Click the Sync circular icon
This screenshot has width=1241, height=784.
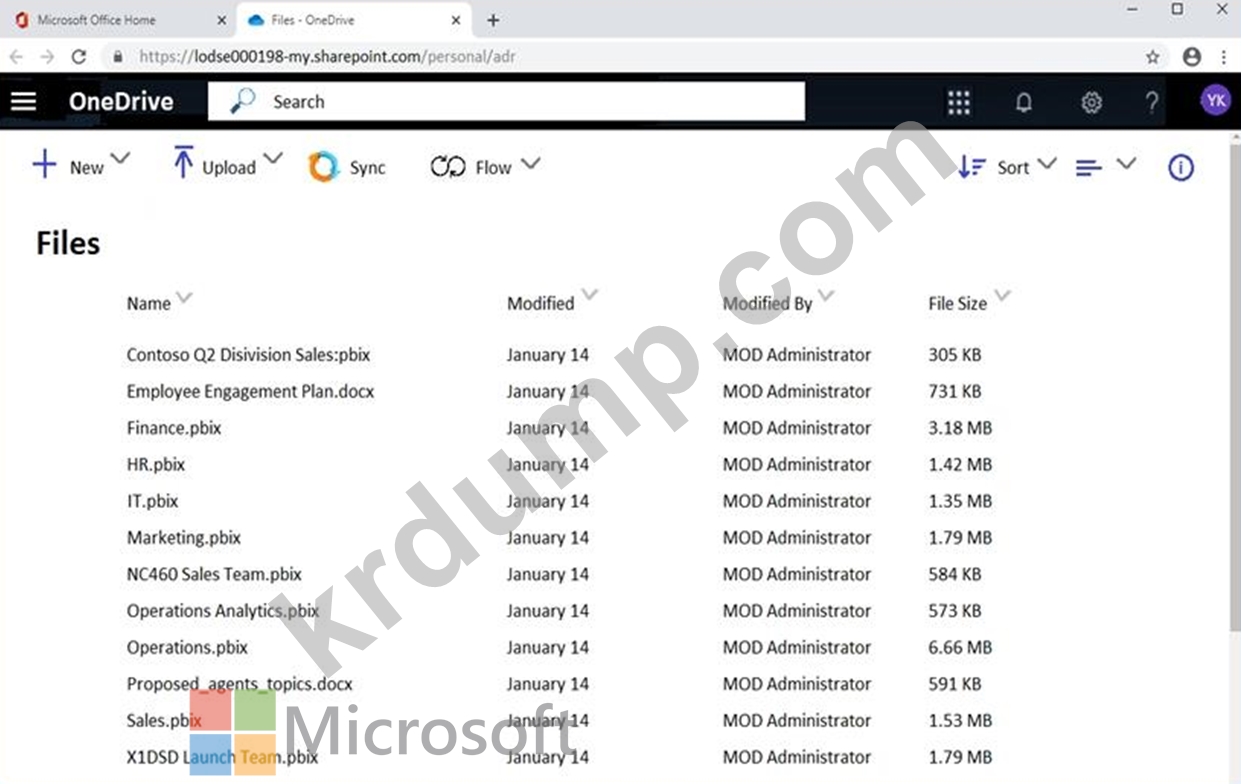coord(323,167)
